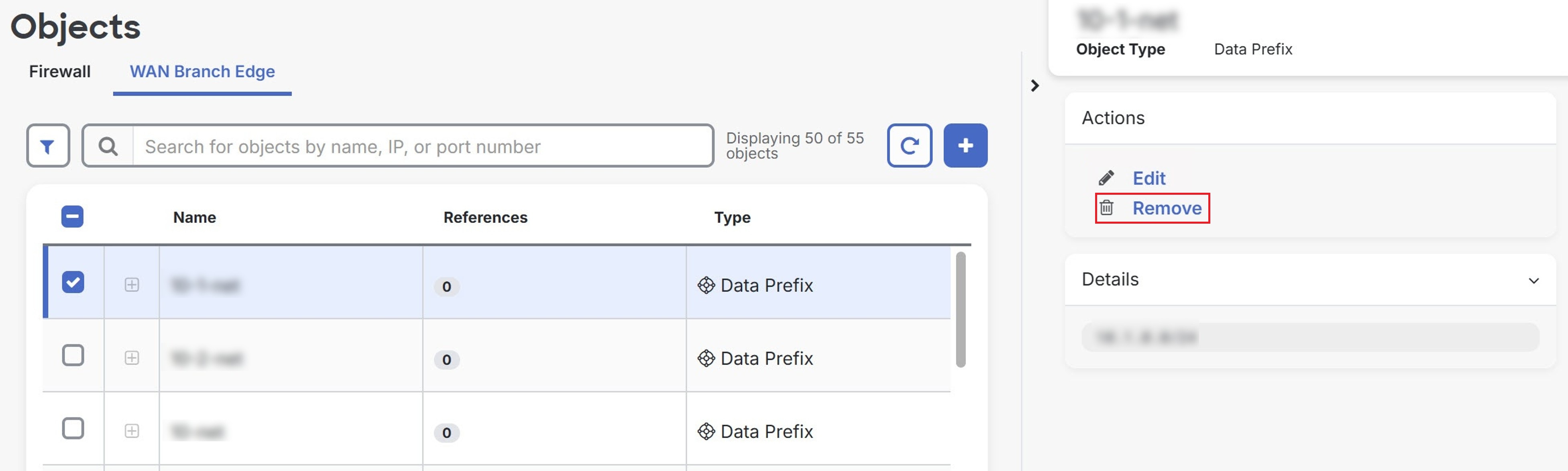Check the second object's row checkbox
This screenshot has height=471, width=1568.
[73, 355]
